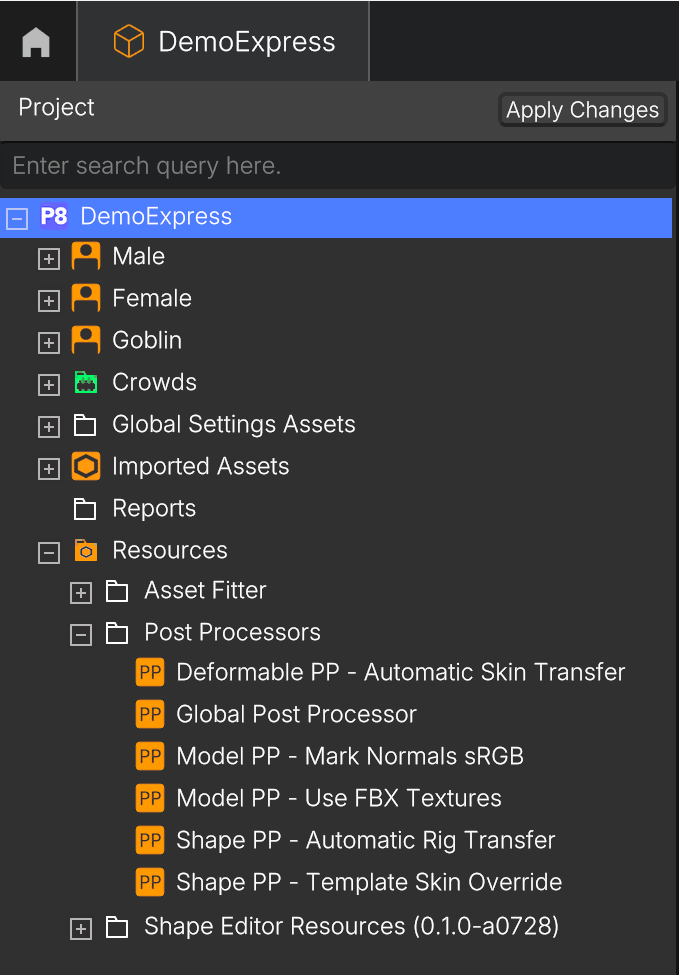679x975 pixels.
Task: Select Global Settings Assets label
Action: [234, 424]
